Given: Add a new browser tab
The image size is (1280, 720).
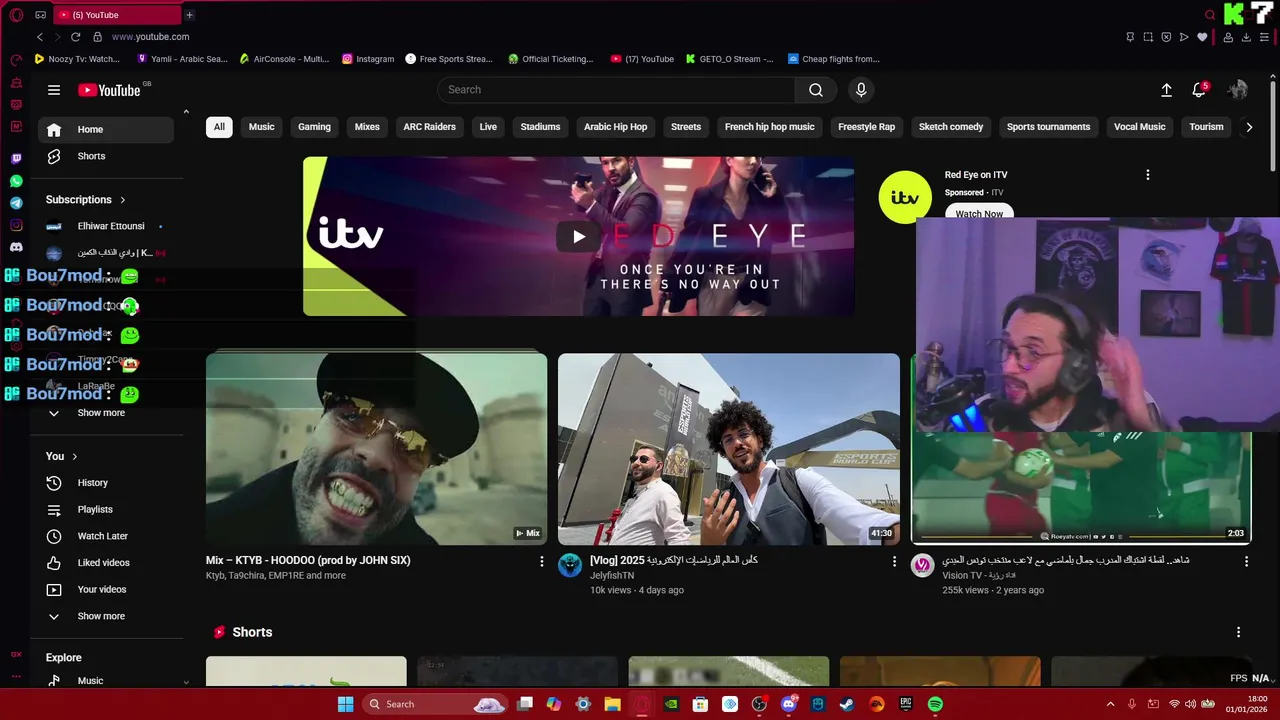Looking at the screenshot, I should click(189, 15).
